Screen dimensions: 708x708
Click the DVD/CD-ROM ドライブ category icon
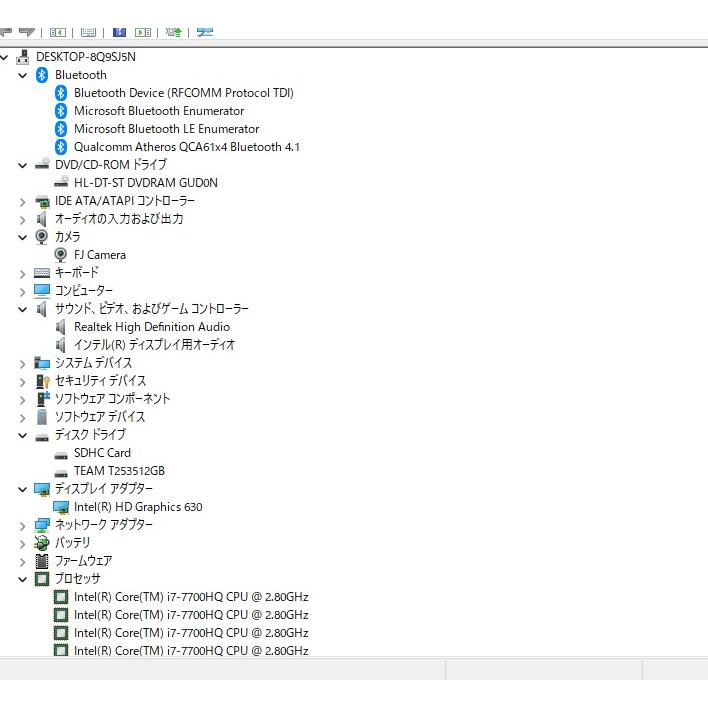pos(42,164)
